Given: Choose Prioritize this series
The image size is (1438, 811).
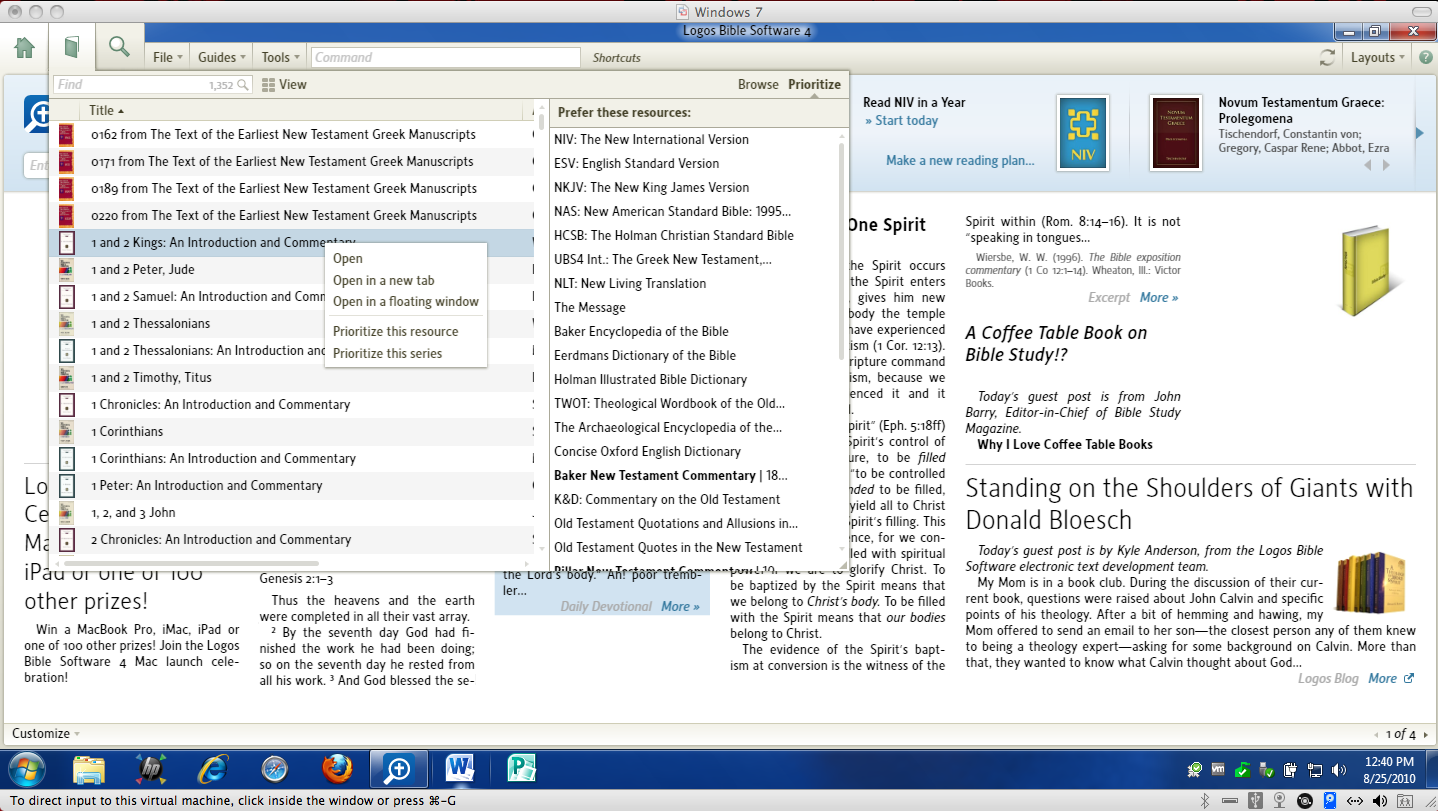Looking at the screenshot, I should click(387, 354).
